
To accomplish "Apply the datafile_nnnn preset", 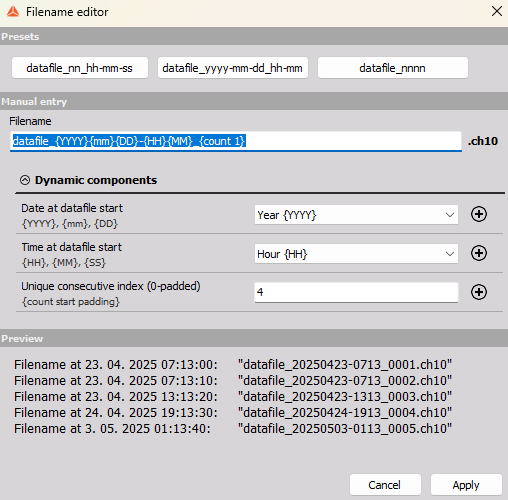I will 392,68.
